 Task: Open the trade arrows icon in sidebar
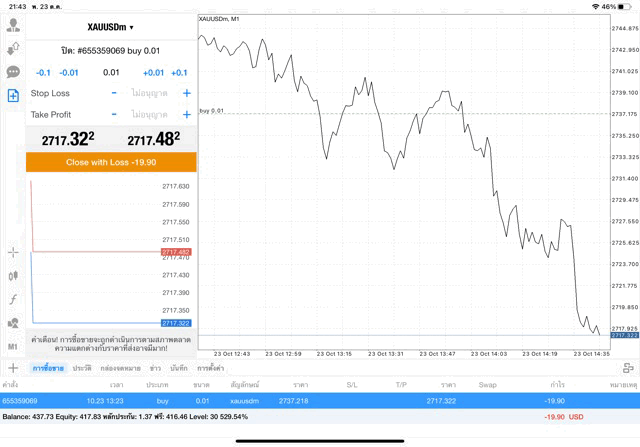pos(14,48)
